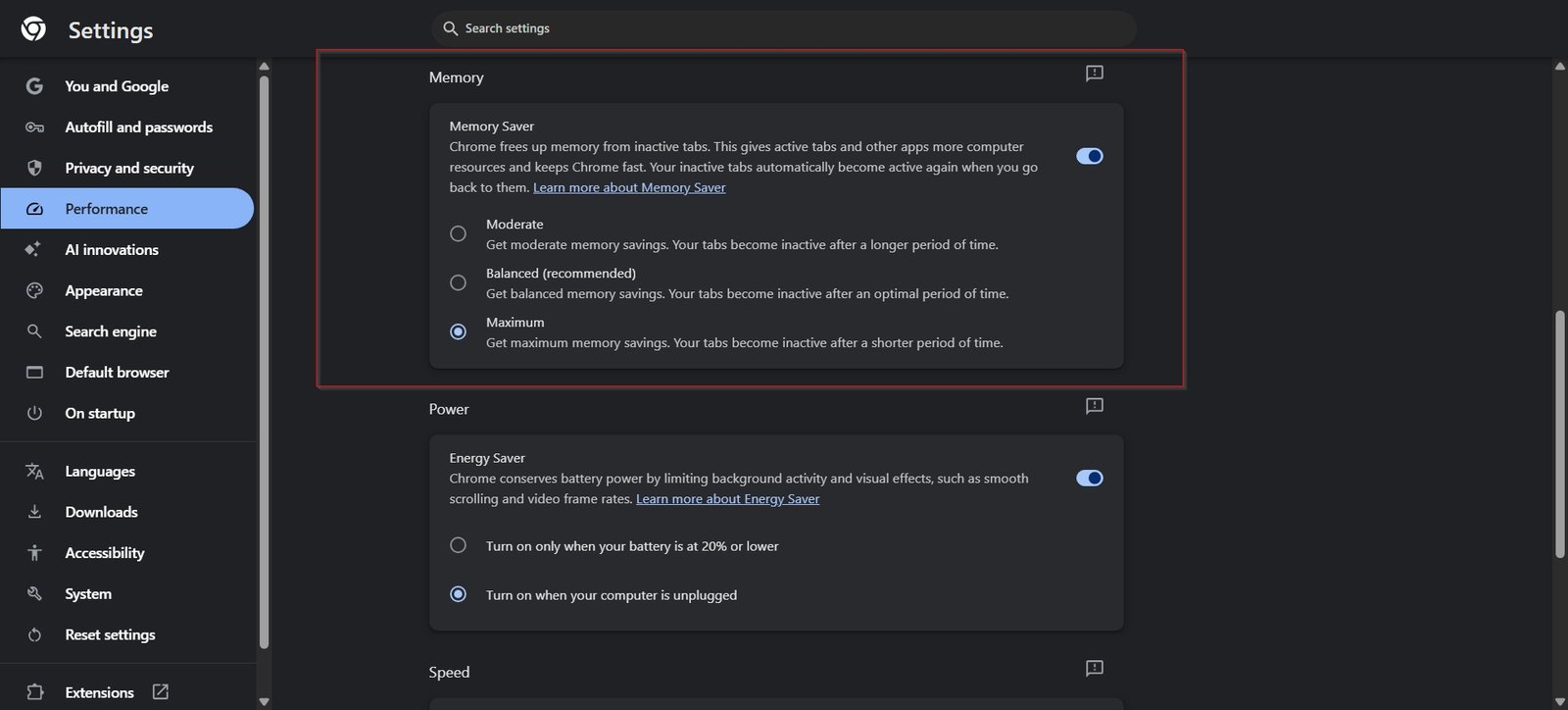The height and width of the screenshot is (710, 1568).
Task: Turn off the Memory Saver toggle
Action: [x=1090, y=156]
